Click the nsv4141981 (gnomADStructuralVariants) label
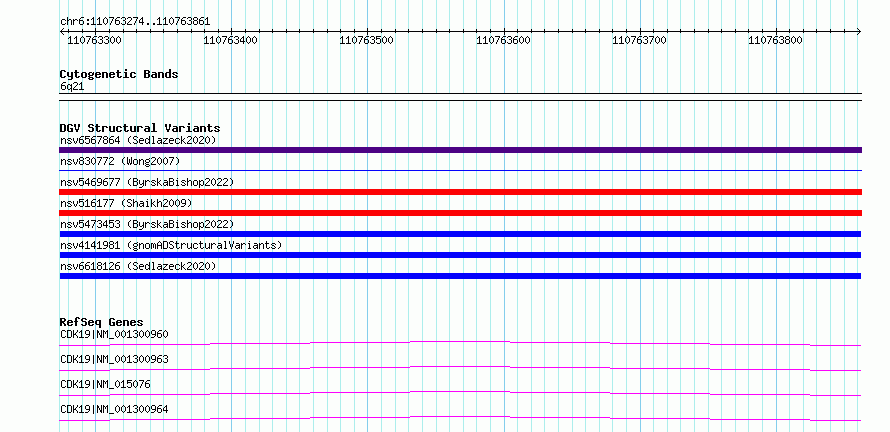The height and width of the screenshot is (432, 890). click(171, 245)
